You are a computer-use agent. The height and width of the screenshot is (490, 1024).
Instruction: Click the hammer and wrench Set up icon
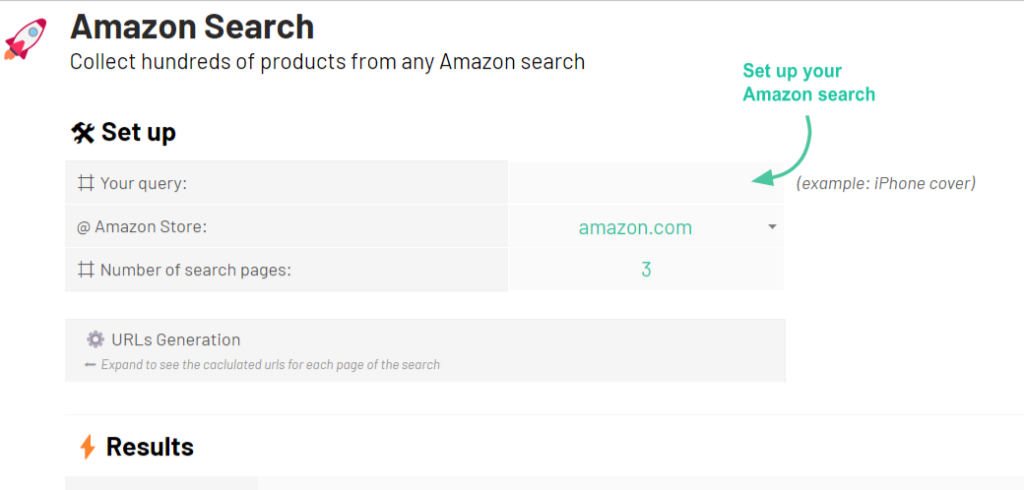click(x=83, y=133)
